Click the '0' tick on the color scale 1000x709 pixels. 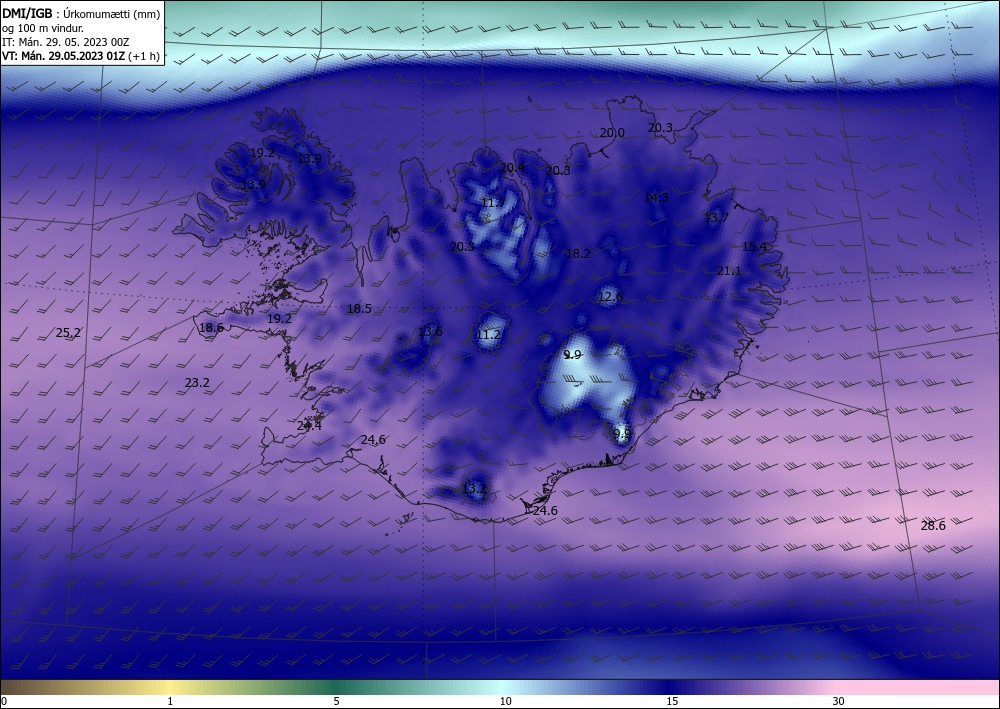tap(4, 701)
